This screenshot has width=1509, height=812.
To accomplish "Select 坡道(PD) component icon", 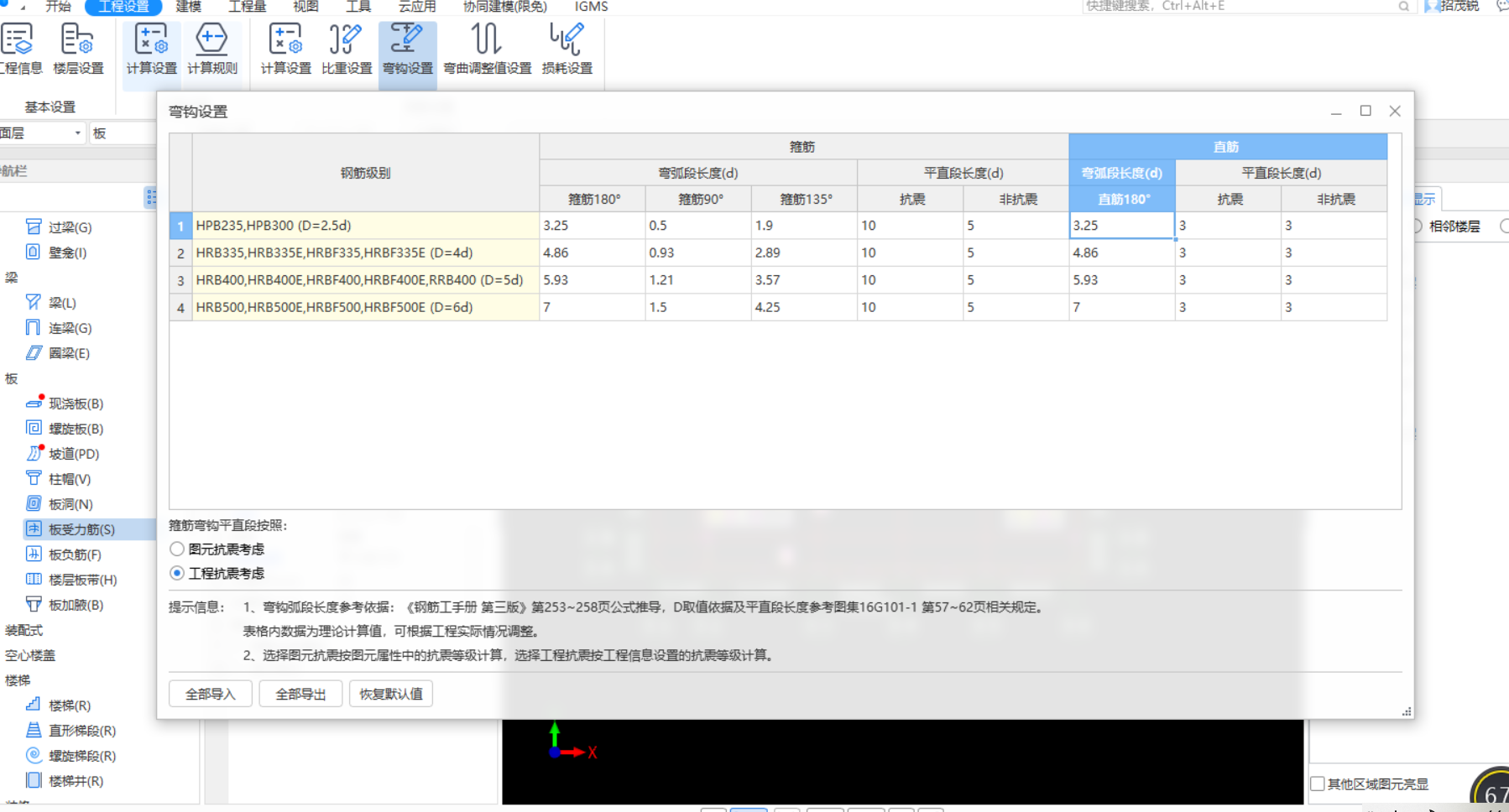I will [x=34, y=453].
